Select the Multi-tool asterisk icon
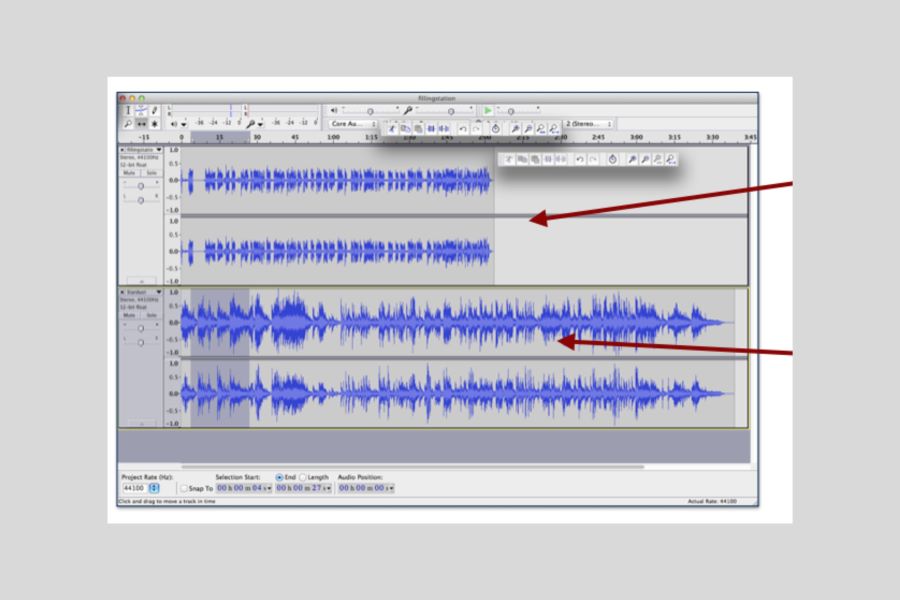This screenshot has height=600, width=900. [154, 123]
